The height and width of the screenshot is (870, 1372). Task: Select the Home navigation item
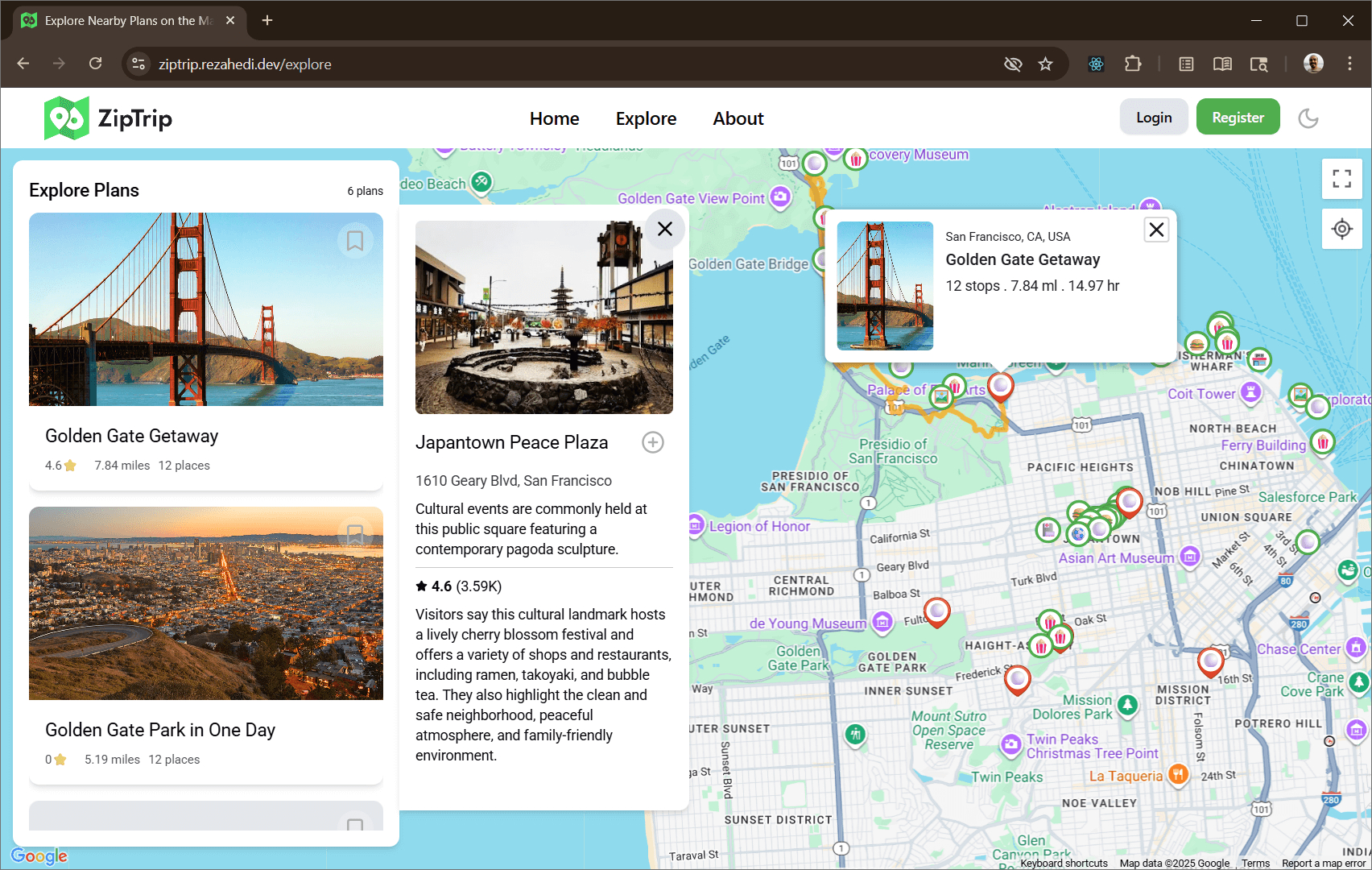point(553,118)
